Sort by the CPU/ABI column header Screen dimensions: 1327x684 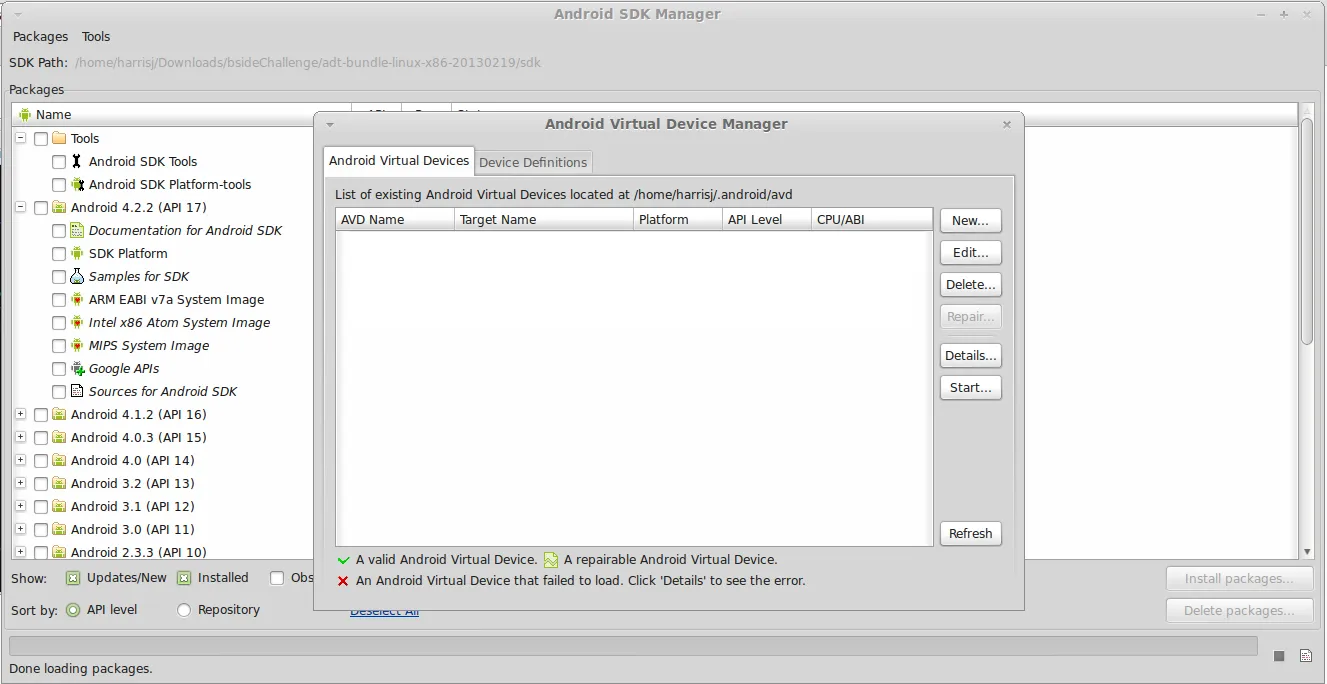point(871,219)
